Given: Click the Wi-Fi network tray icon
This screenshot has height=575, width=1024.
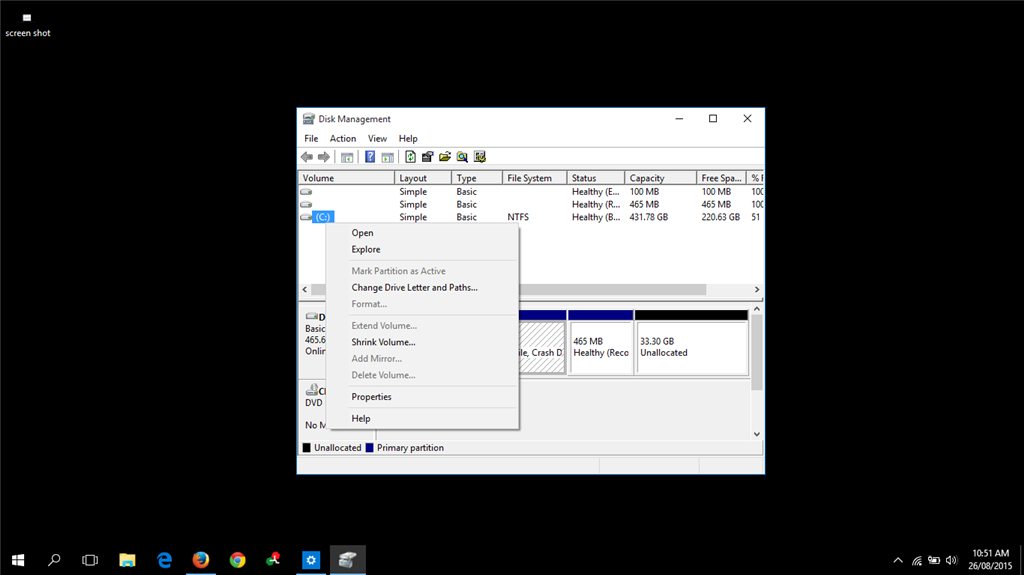Looking at the screenshot, I should [917, 561].
